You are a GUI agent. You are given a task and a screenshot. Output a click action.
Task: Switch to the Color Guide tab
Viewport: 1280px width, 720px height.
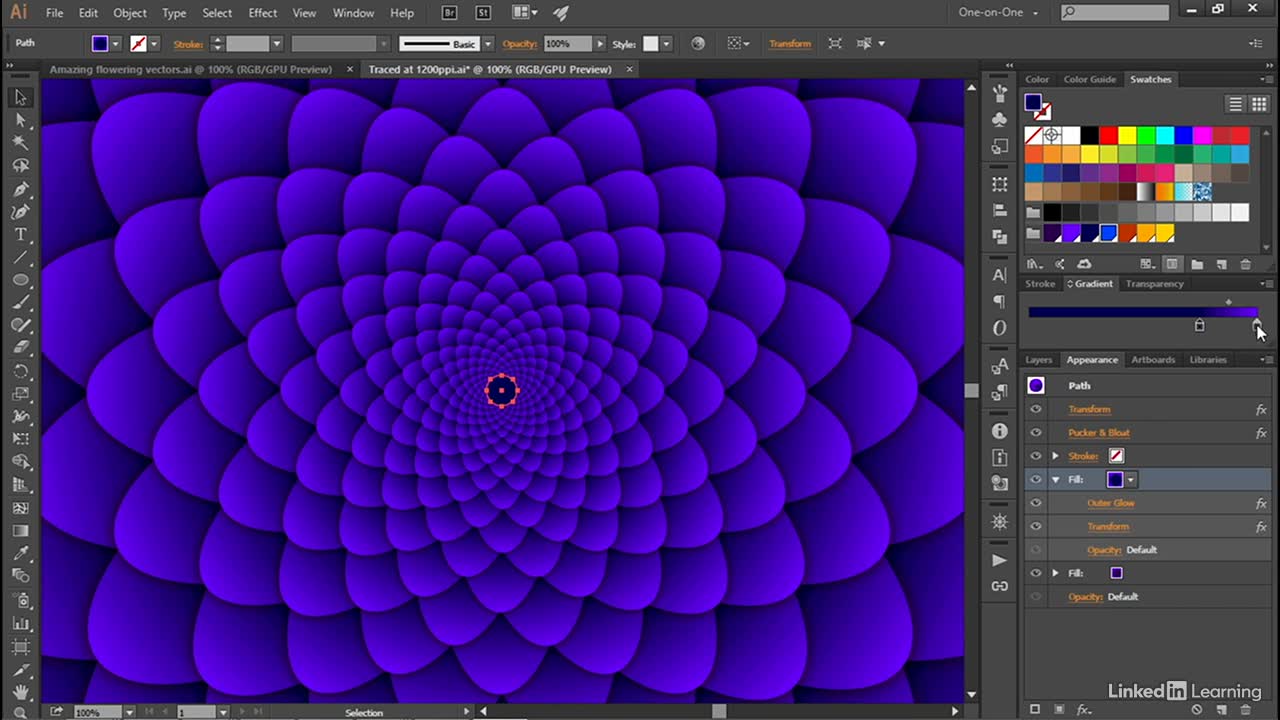1089,80
